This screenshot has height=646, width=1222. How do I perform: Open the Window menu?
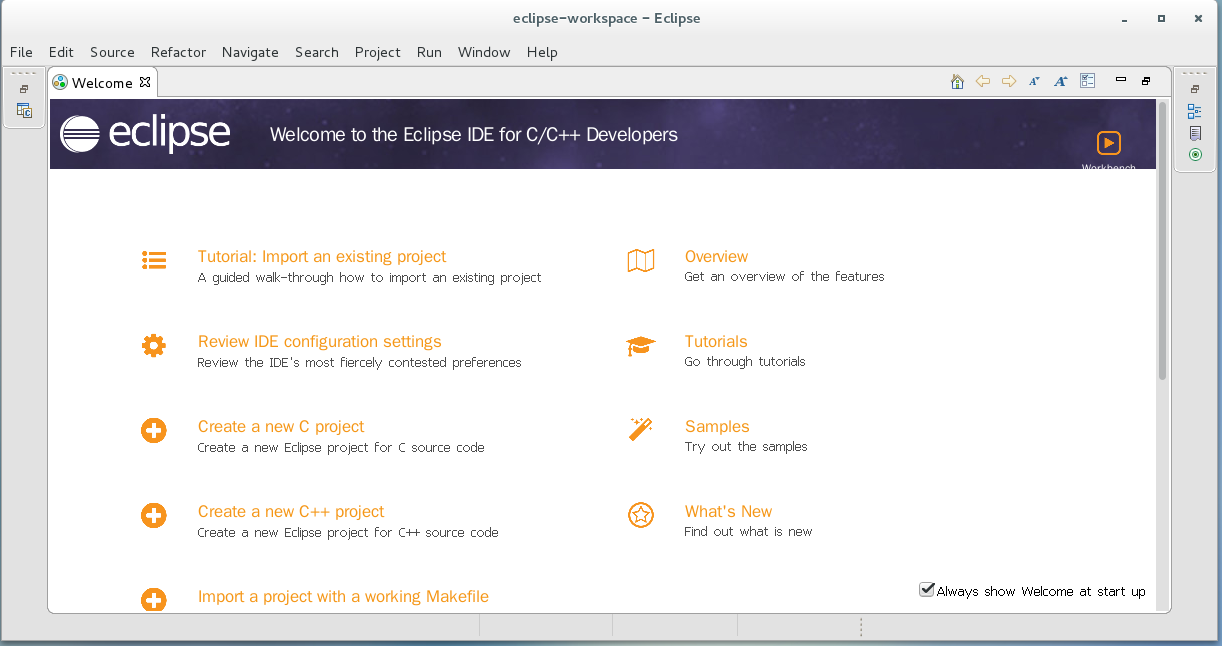click(x=484, y=52)
